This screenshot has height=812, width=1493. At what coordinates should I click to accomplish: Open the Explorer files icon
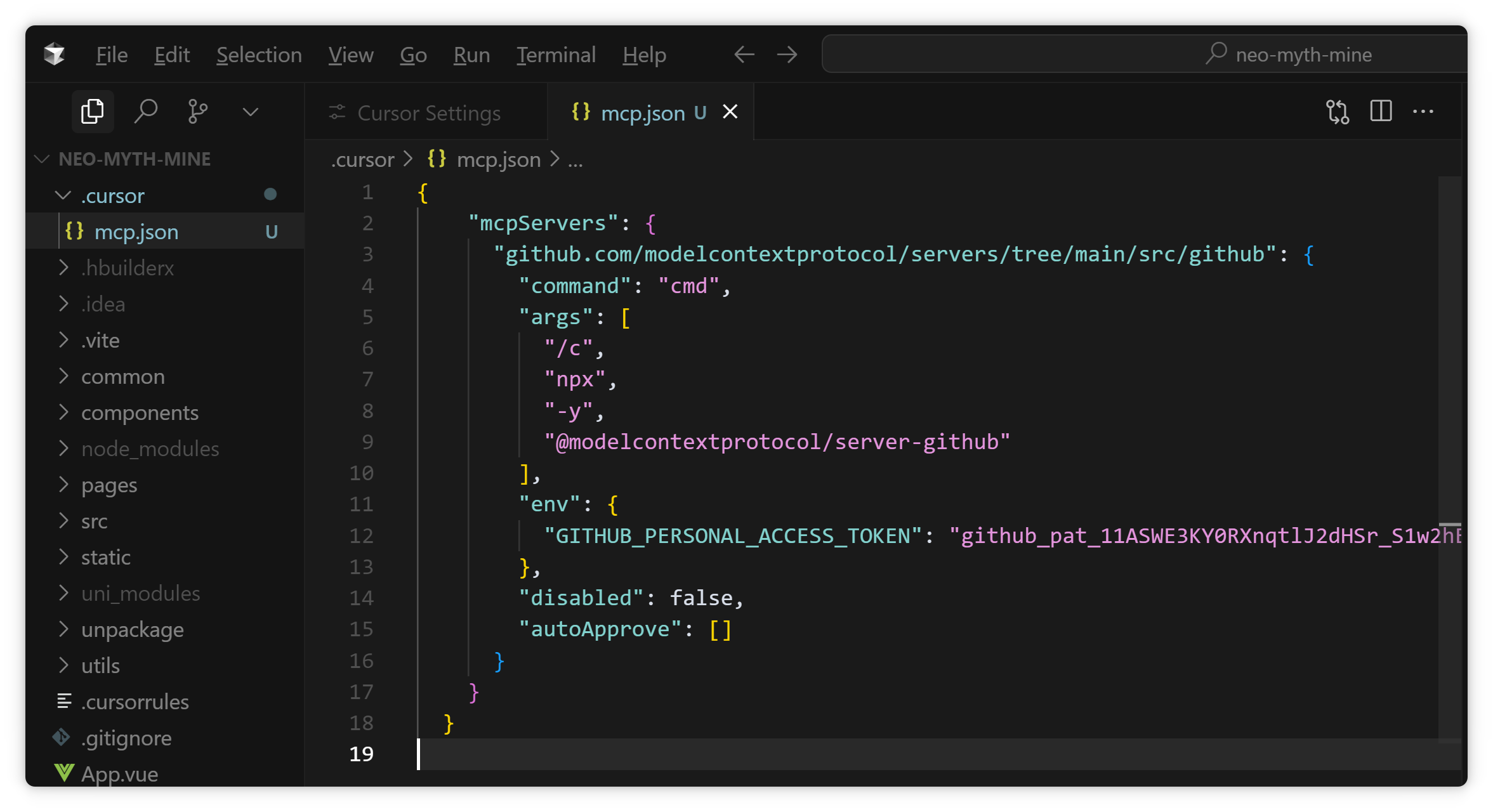click(93, 112)
